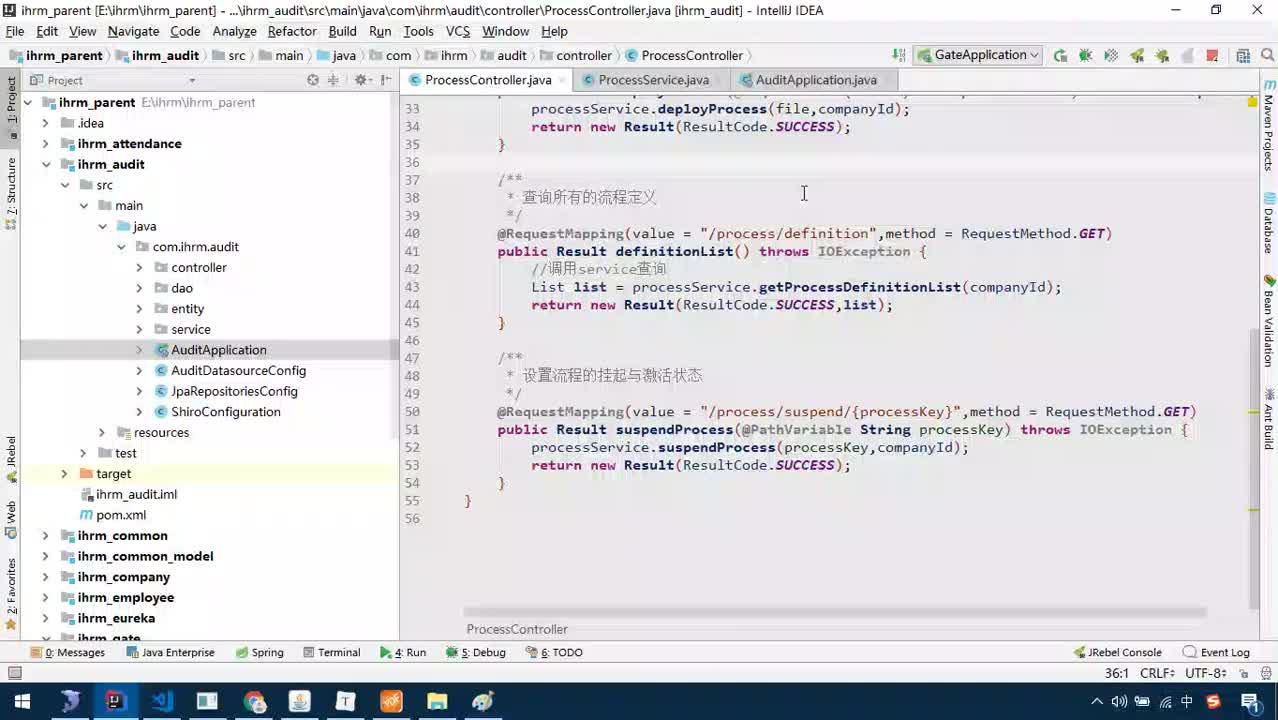Open the 6: TODO tool window
This screenshot has height=720, width=1278.
pos(554,652)
